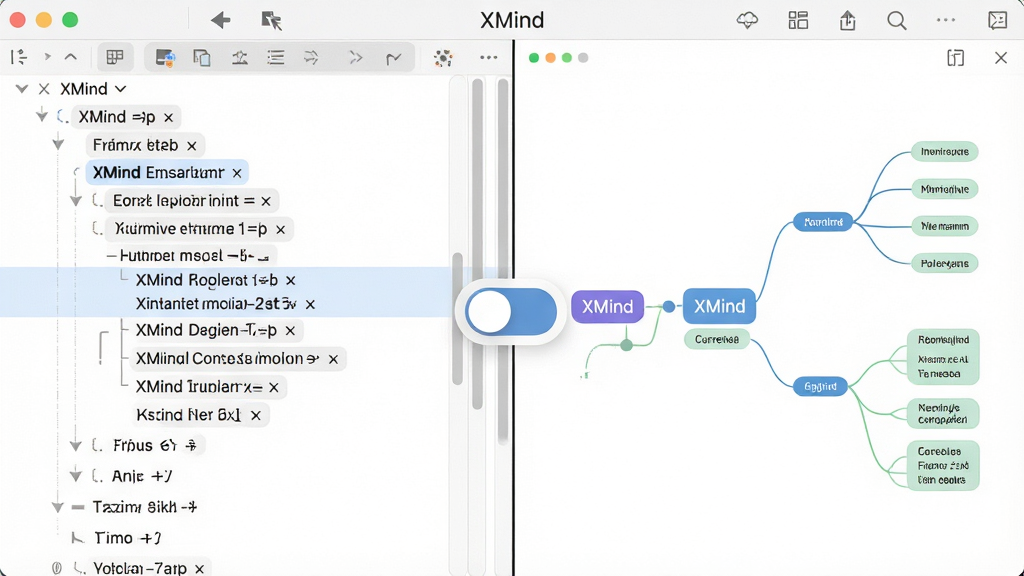
Task: Click the outer vertical scrollbar beside divider
Action: pos(503,261)
